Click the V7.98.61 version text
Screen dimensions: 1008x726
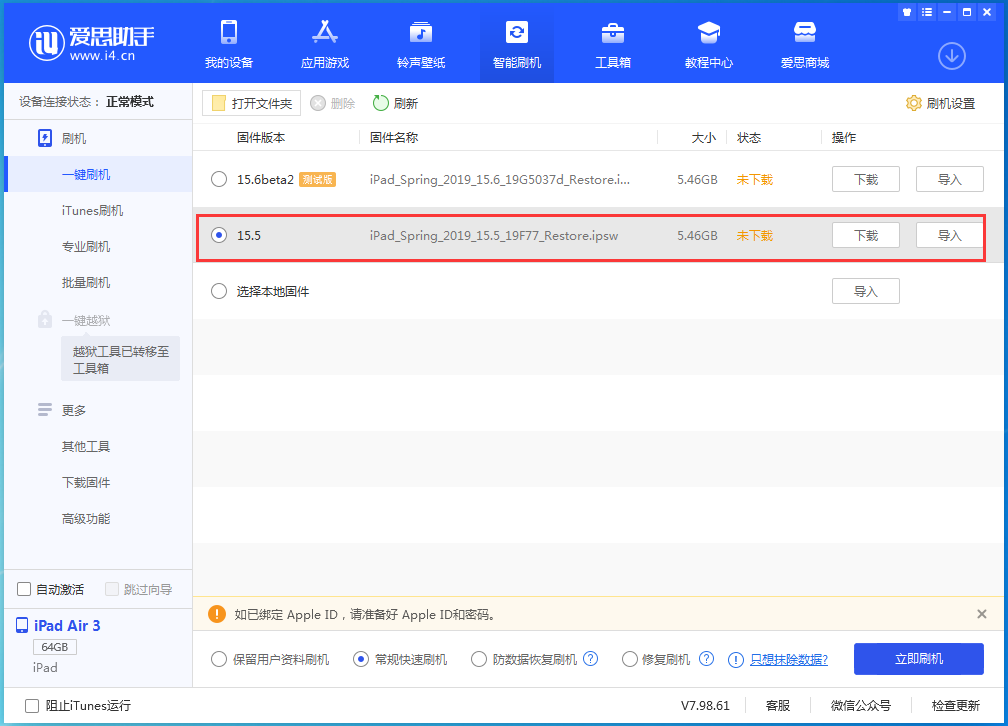(705, 706)
